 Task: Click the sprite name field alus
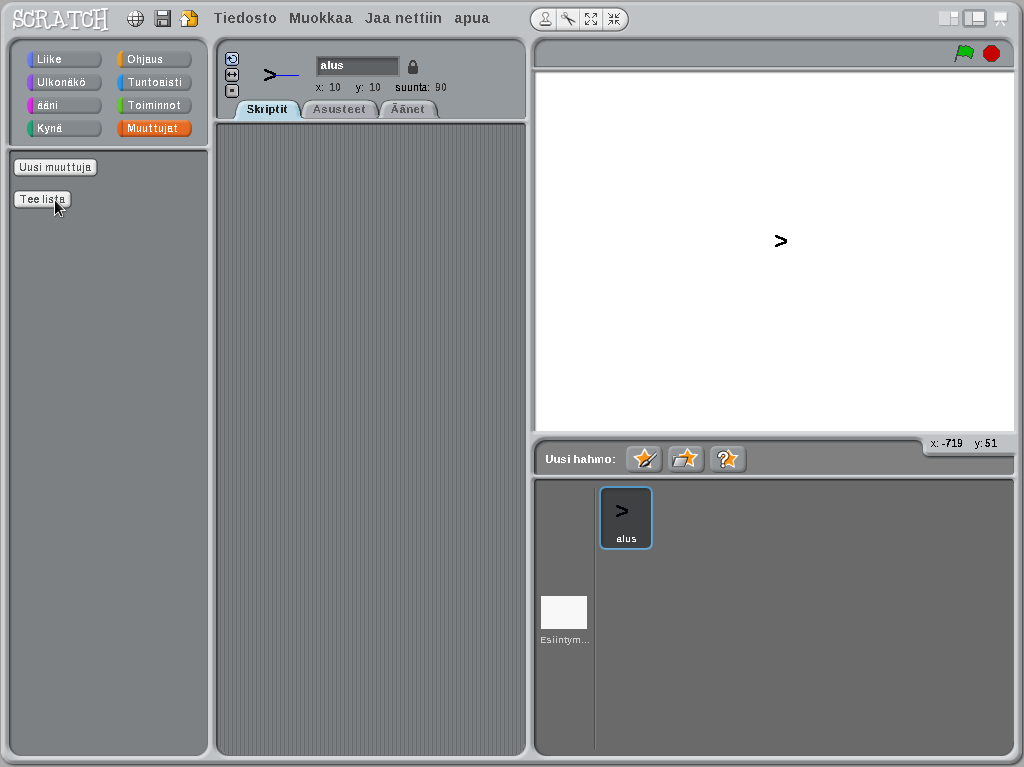[357, 65]
